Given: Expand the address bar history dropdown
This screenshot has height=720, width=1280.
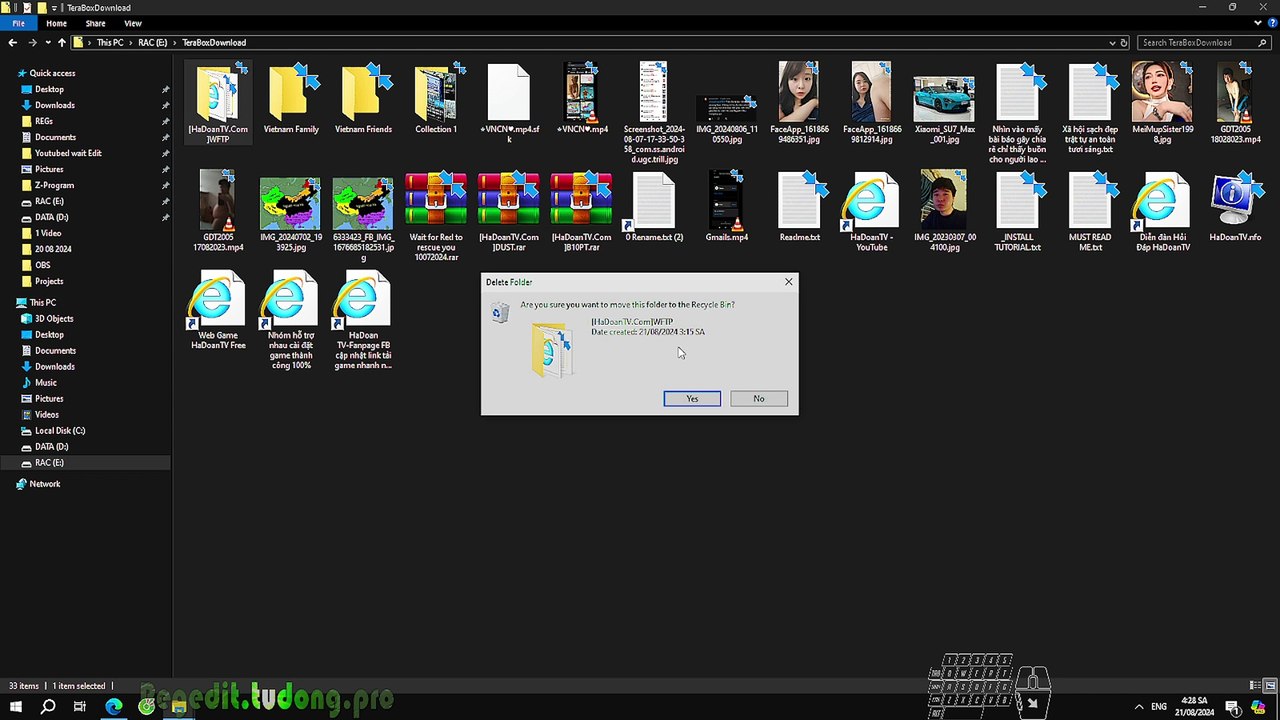Looking at the screenshot, I should (x=1112, y=43).
